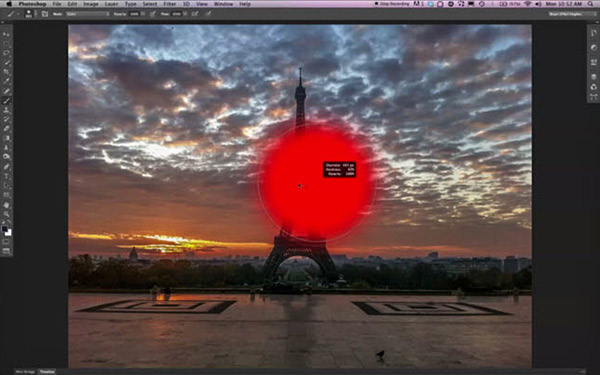Select the Quick Selection tool
Screen dimensions: 600x375
click(7, 62)
